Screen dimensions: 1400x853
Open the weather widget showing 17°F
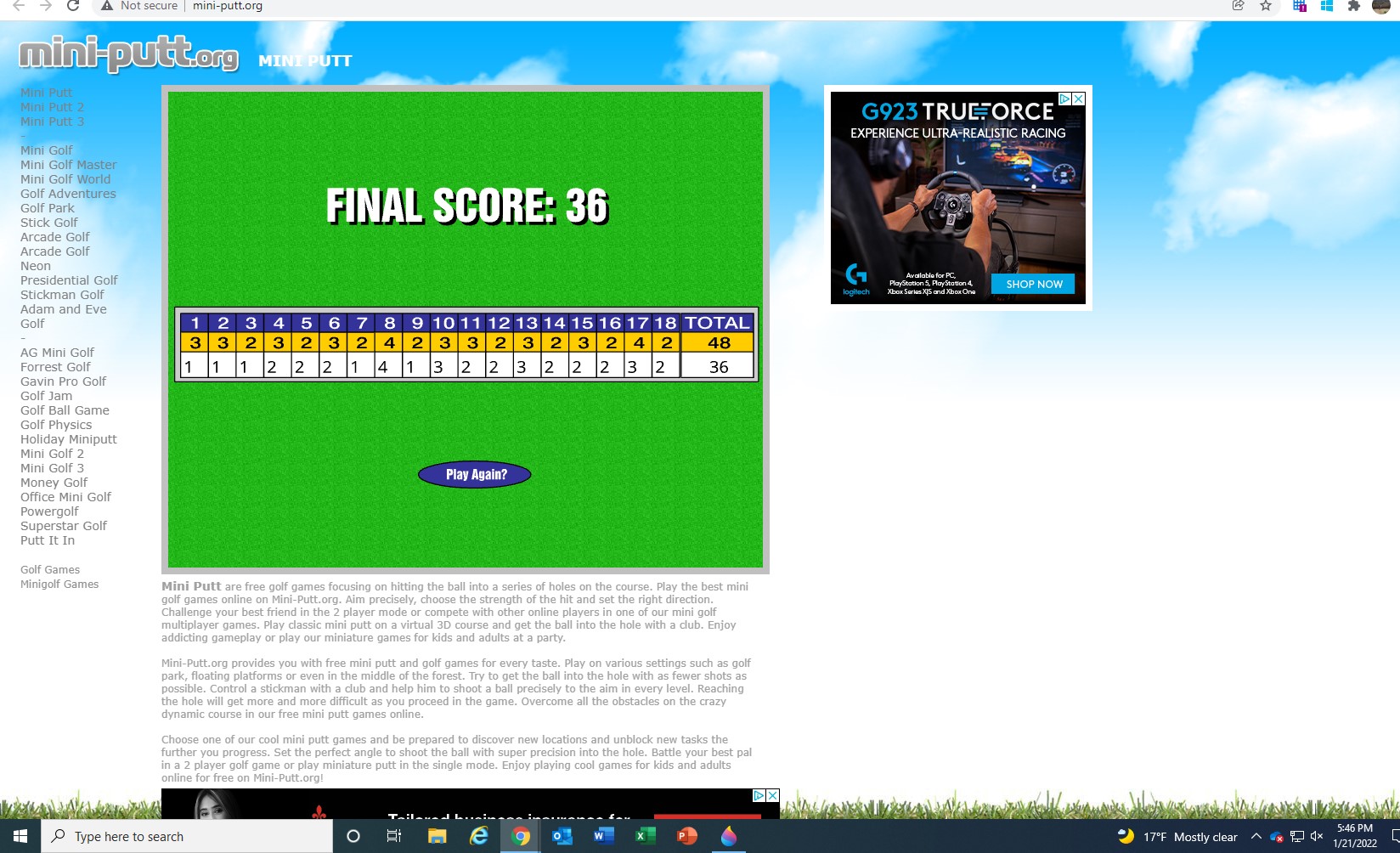[1177, 836]
